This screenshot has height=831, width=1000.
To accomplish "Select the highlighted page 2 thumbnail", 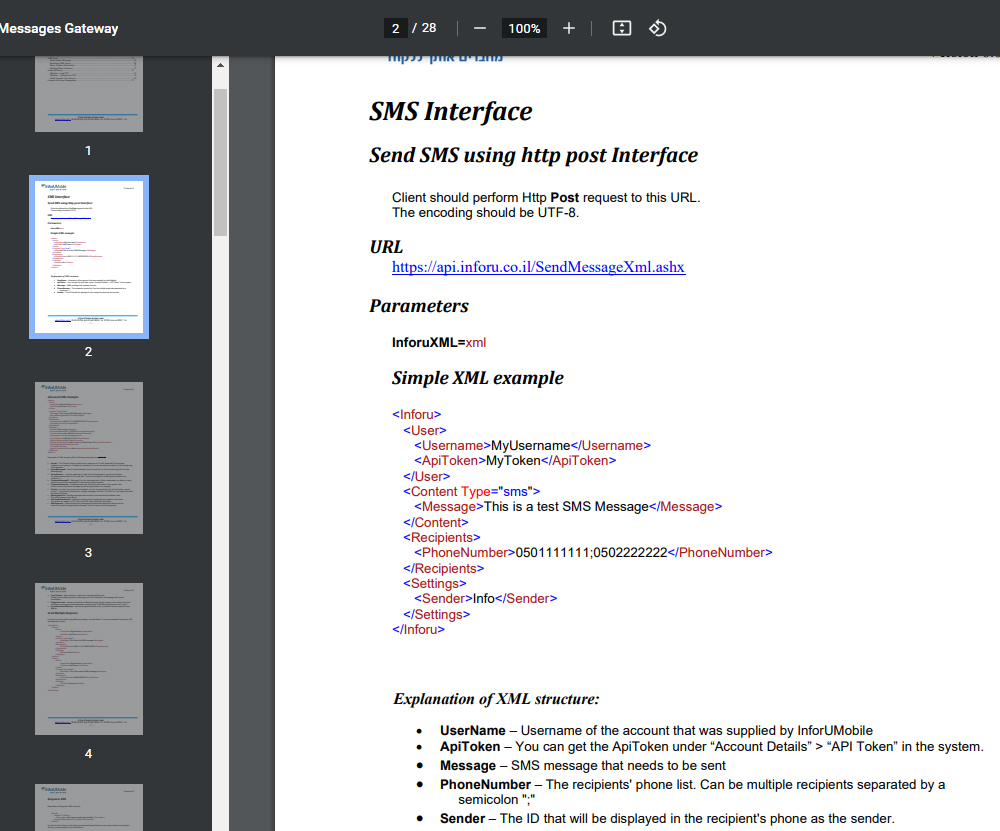I will coord(89,257).
